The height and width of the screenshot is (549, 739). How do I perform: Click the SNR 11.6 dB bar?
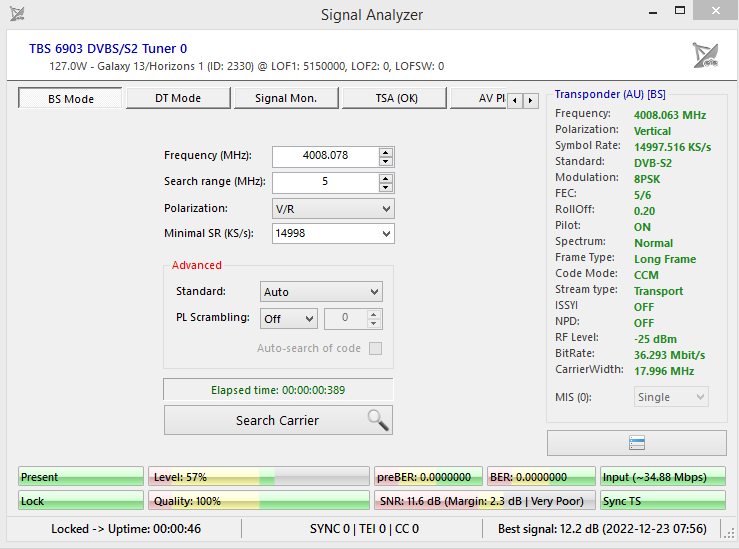485,500
